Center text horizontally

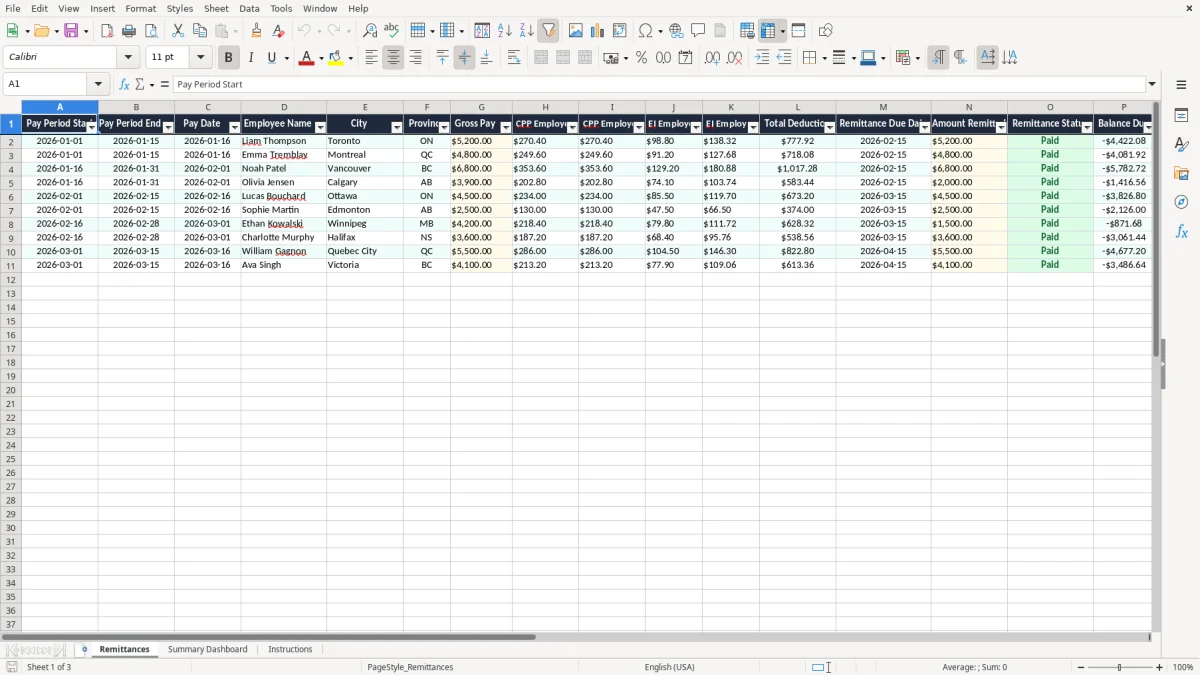coord(393,58)
